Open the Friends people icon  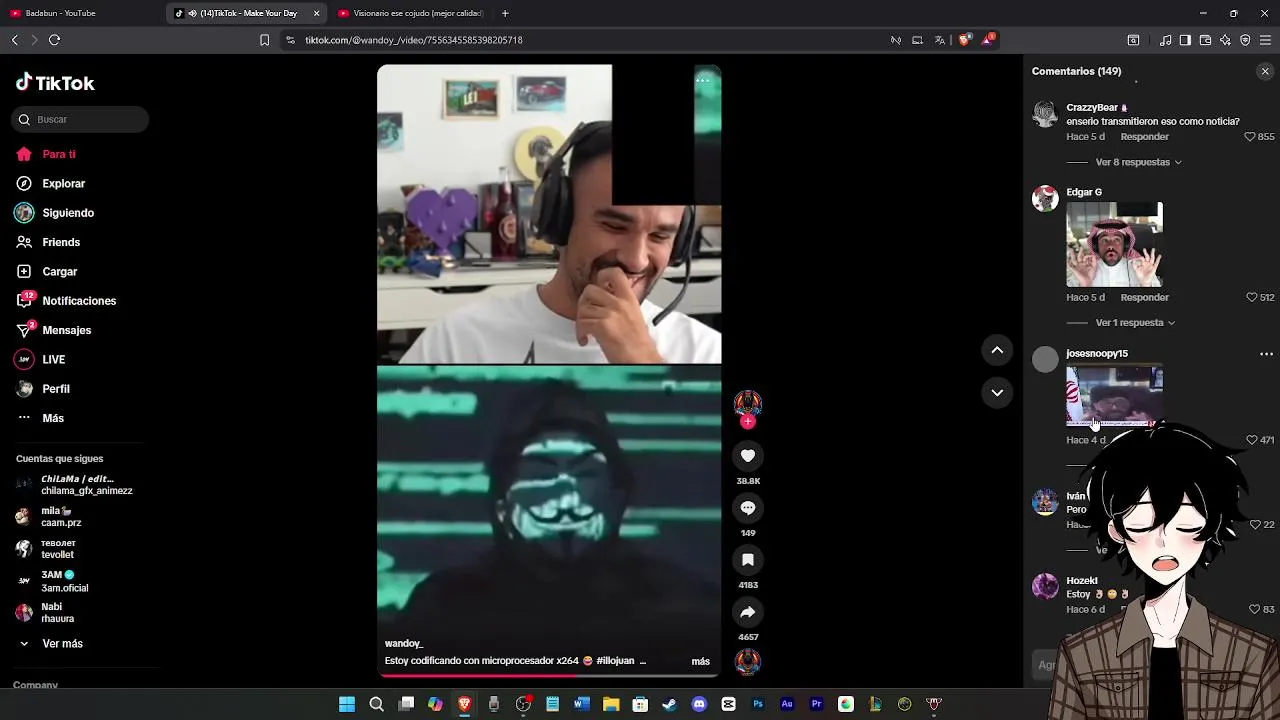24,242
